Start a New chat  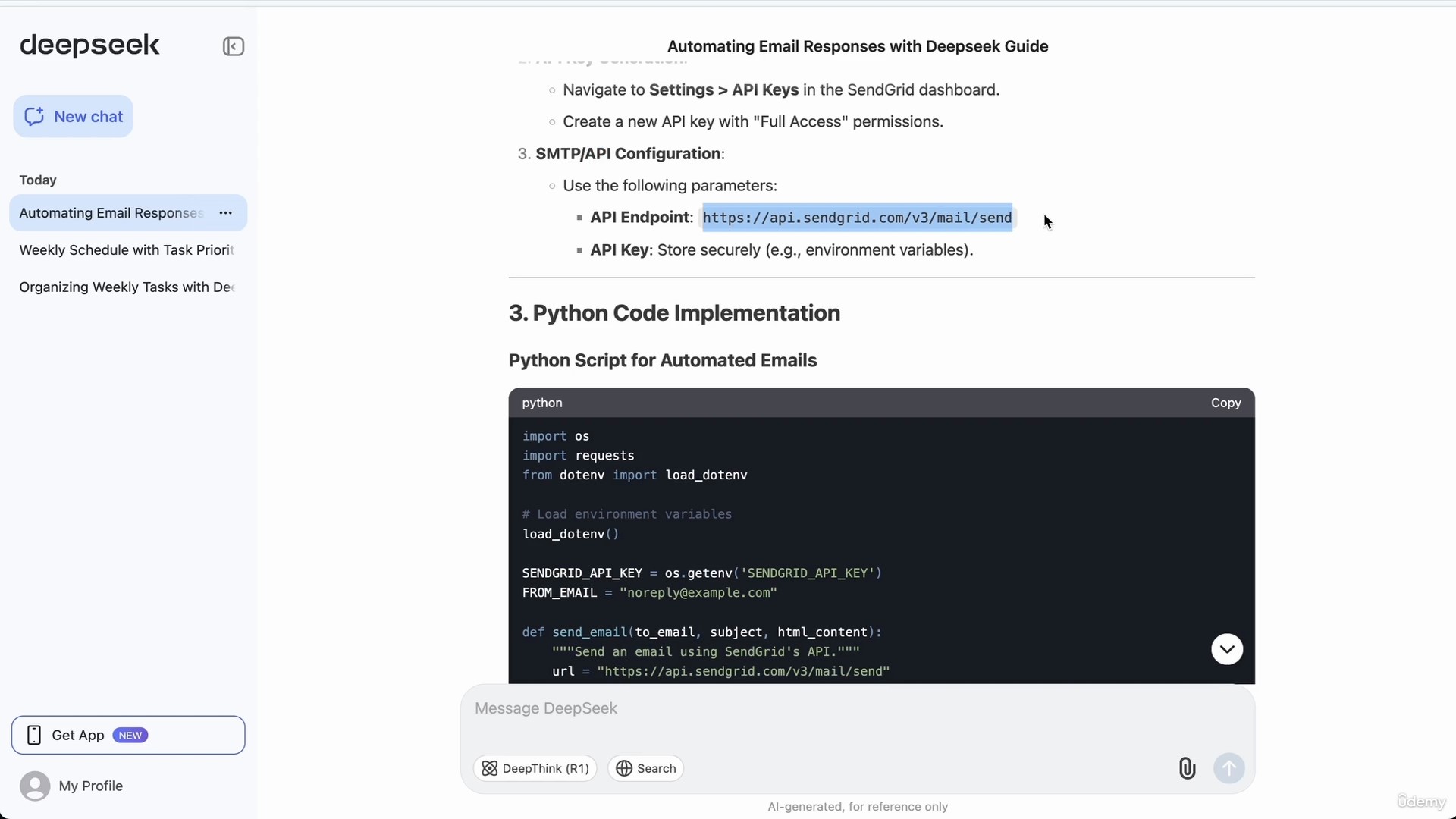[73, 116]
